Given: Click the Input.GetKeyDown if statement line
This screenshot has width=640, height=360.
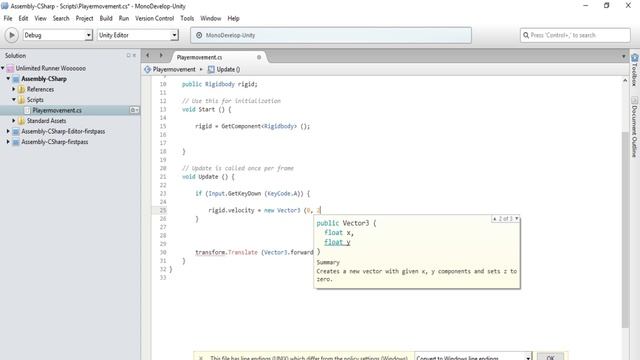Looking at the screenshot, I should pos(252,193).
